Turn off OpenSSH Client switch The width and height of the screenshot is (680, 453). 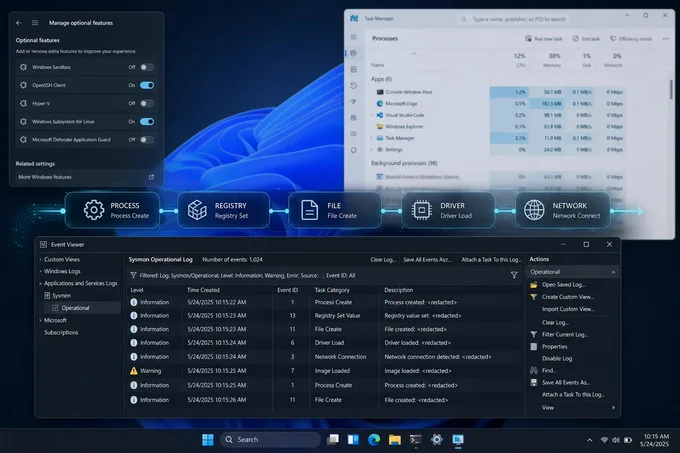[147, 85]
